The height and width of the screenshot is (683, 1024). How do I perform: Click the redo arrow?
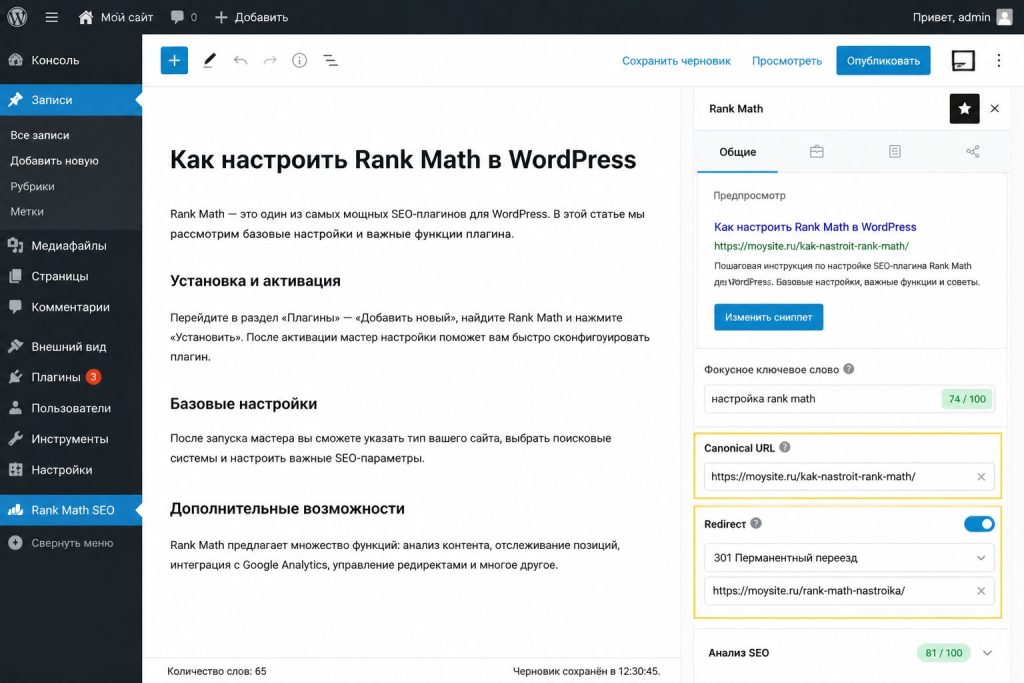(270, 61)
